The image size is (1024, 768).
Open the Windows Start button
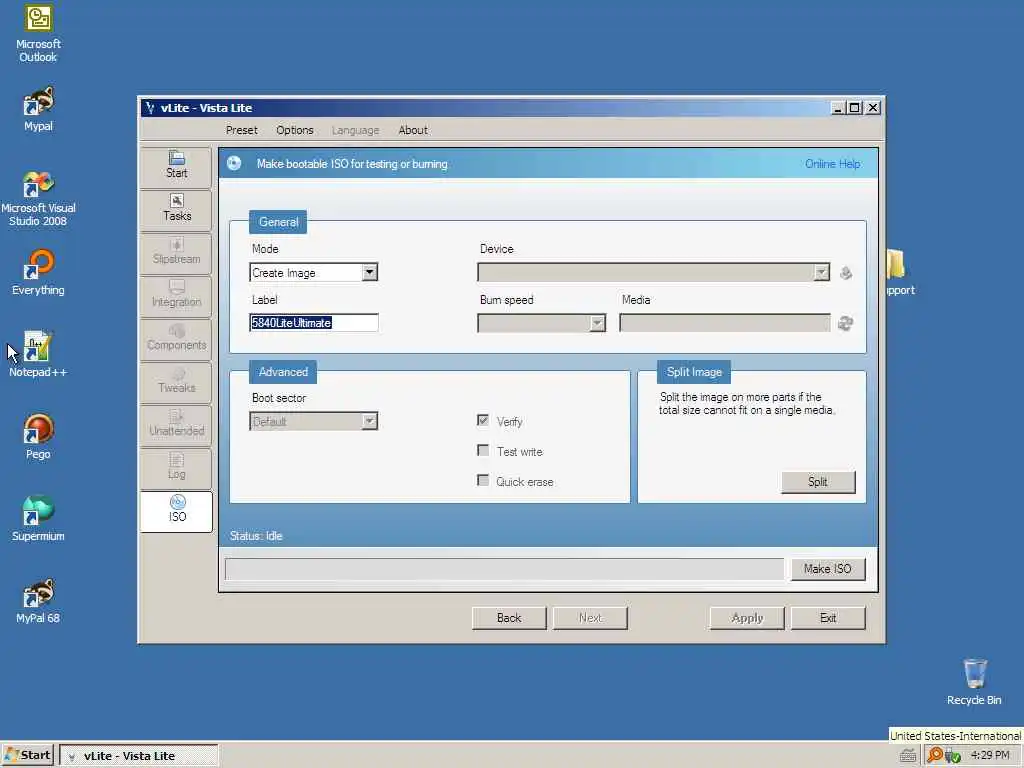tap(27, 755)
